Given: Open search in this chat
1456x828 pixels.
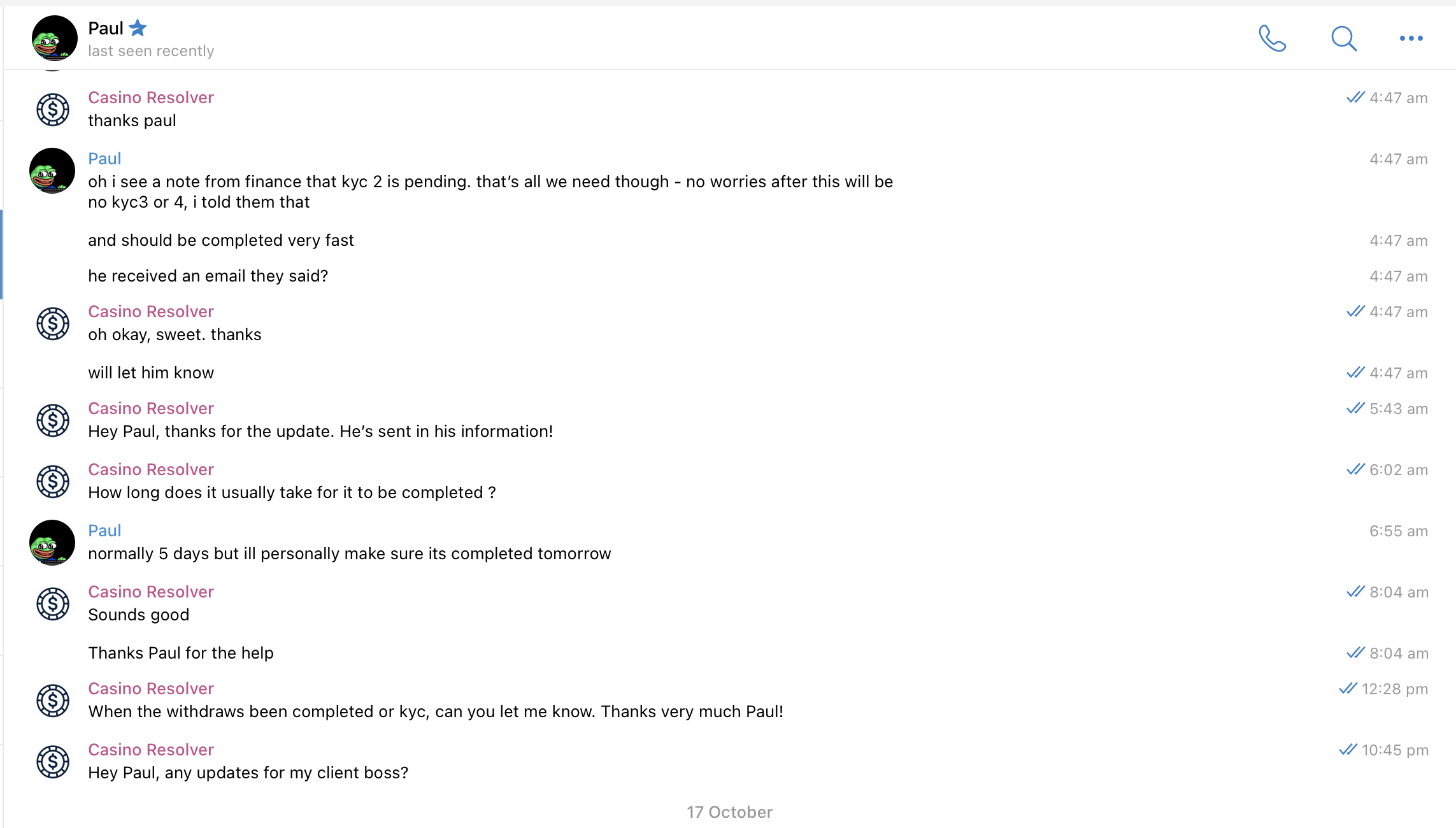Looking at the screenshot, I should [x=1343, y=38].
